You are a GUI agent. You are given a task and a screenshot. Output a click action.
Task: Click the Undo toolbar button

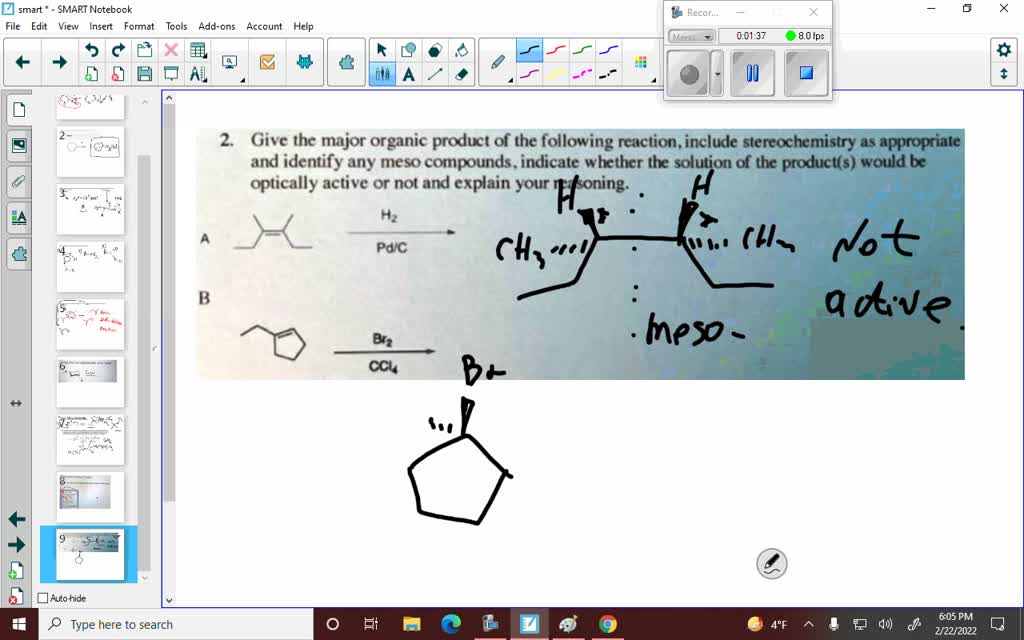[93, 48]
